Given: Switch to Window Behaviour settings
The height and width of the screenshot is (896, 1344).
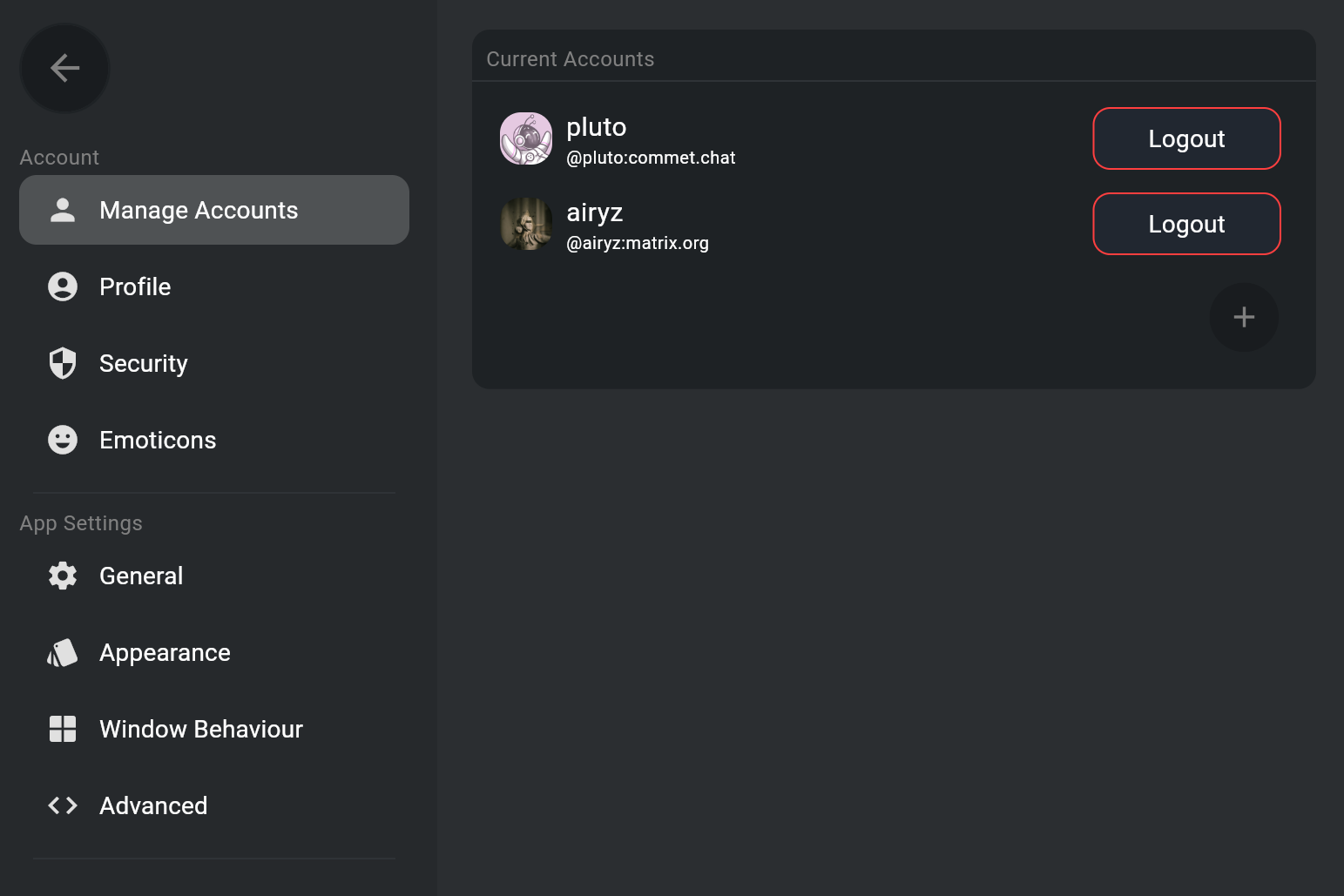Looking at the screenshot, I should click(x=201, y=729).
